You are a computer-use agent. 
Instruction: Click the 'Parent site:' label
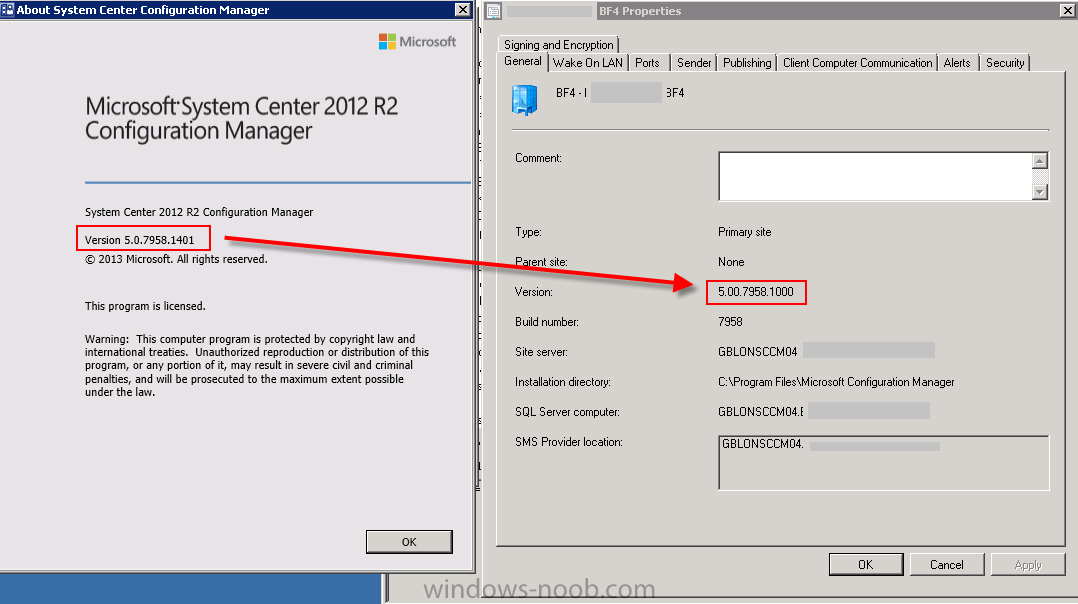(541, 262)
